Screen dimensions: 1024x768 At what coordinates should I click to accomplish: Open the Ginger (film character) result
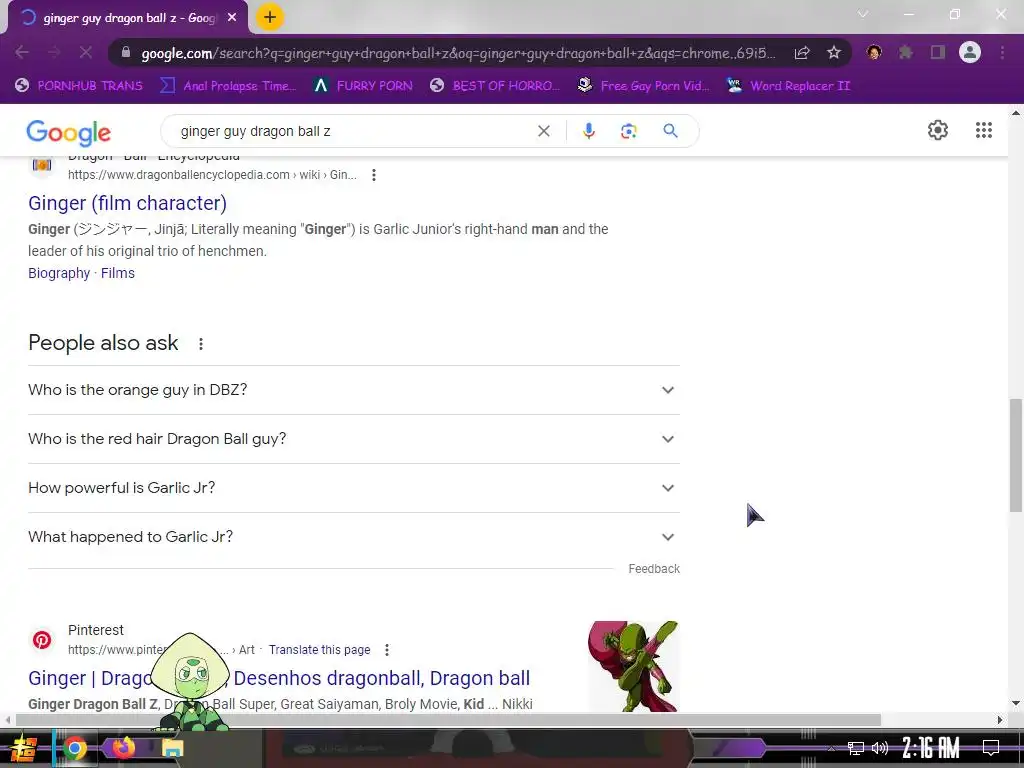127,203
